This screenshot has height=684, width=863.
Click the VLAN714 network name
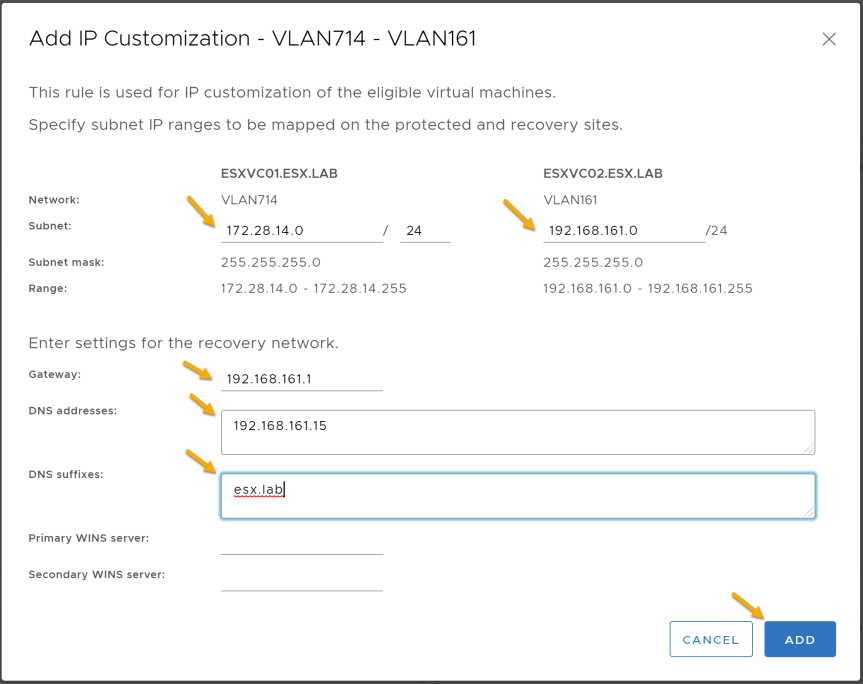coord(249,200)
